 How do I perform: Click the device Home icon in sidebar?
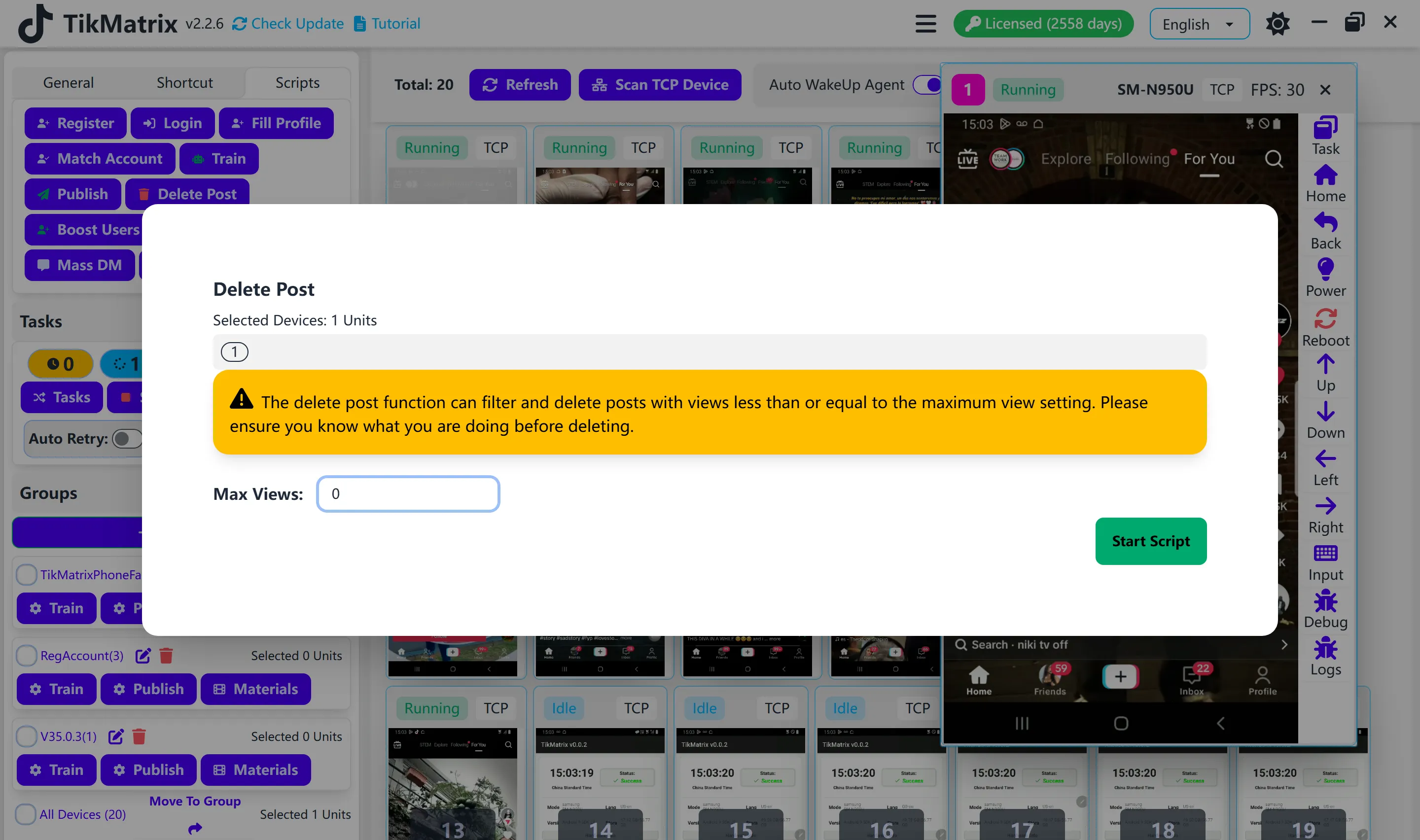(x=1325, y=176)
